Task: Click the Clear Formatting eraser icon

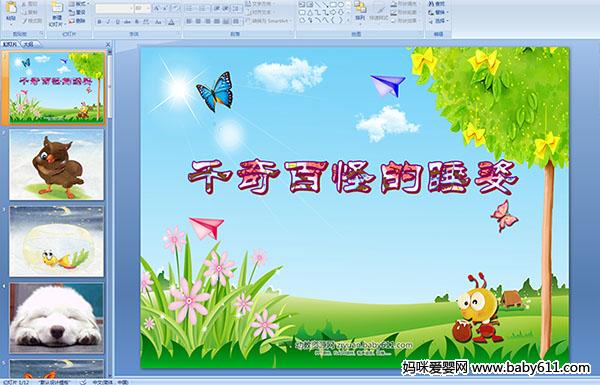Action: [x=175, y=8]
